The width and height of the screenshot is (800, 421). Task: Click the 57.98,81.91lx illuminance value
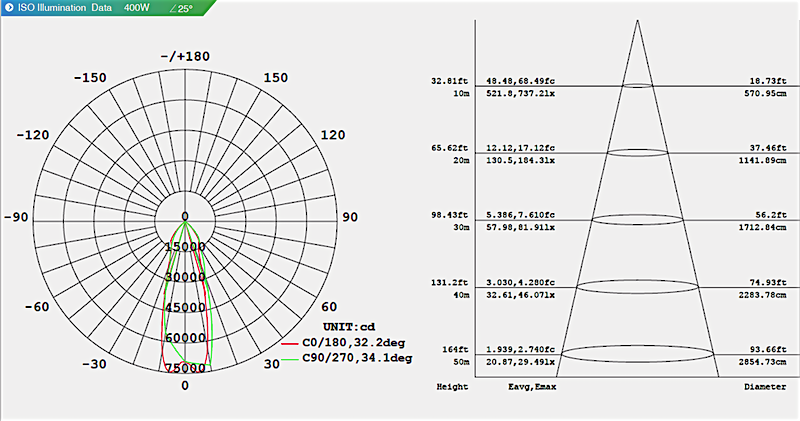pyautogui.click(x=520, y=227)
